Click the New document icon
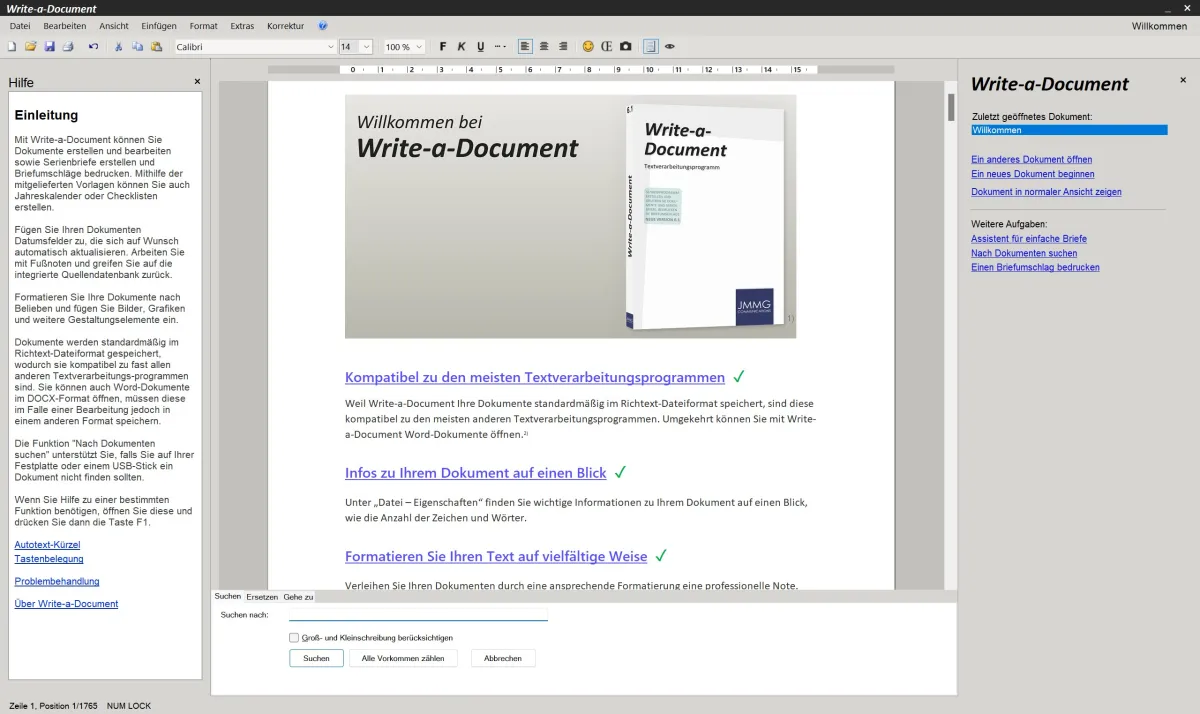 (12, 47)
